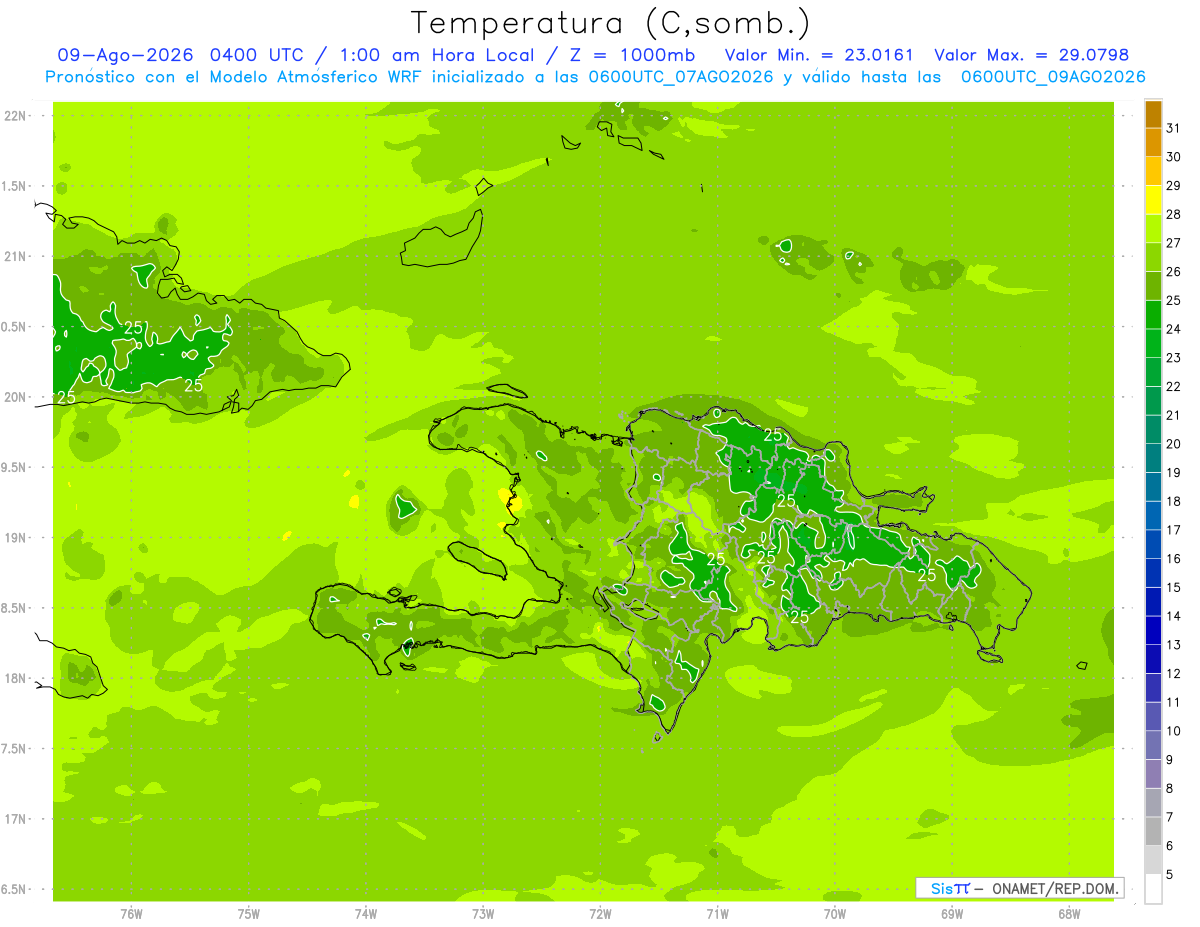Click the '68W' longitude label
This screenshot has height=927, width=1200.
1069,914
